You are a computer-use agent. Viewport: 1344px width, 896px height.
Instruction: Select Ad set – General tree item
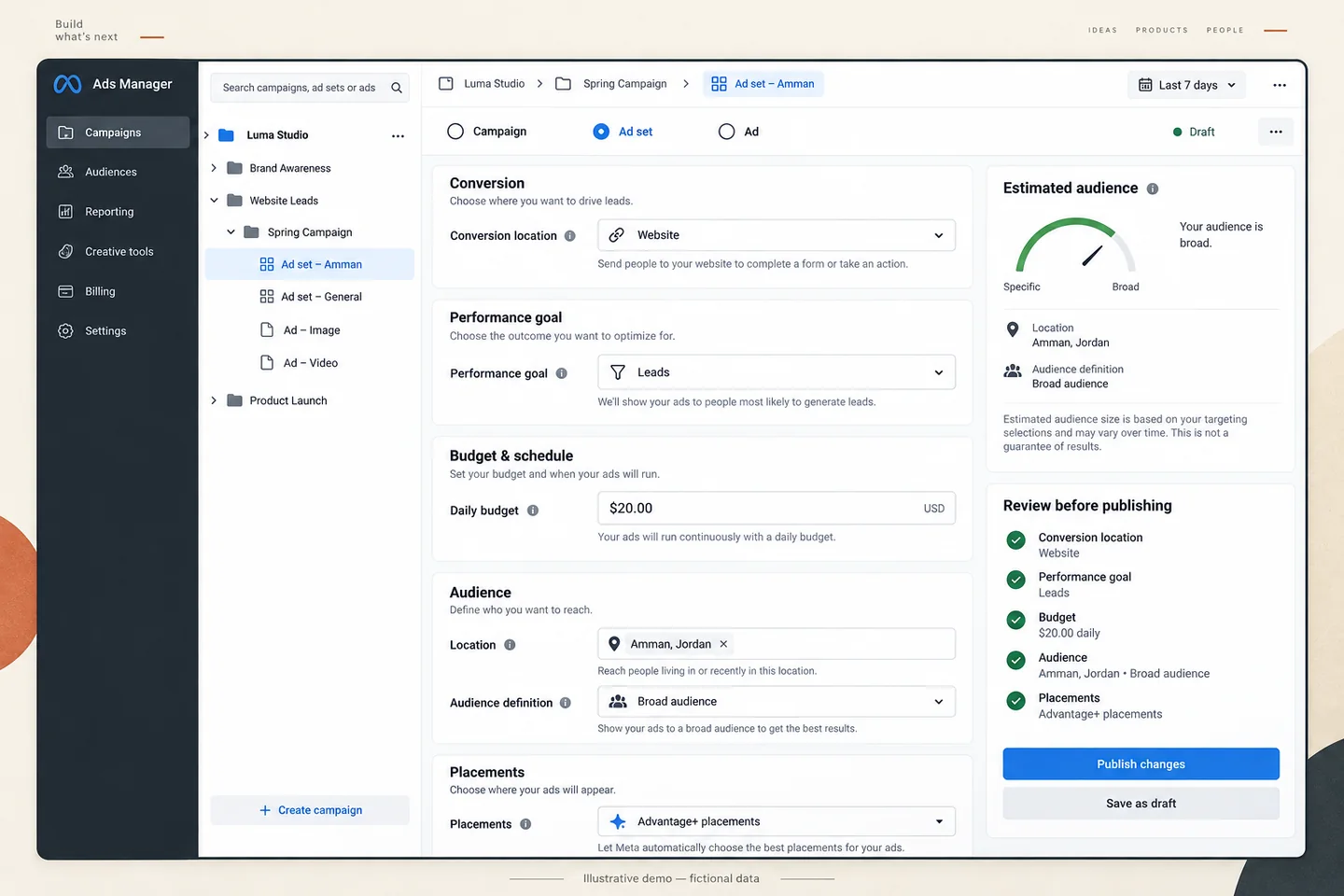pos(310,297)
